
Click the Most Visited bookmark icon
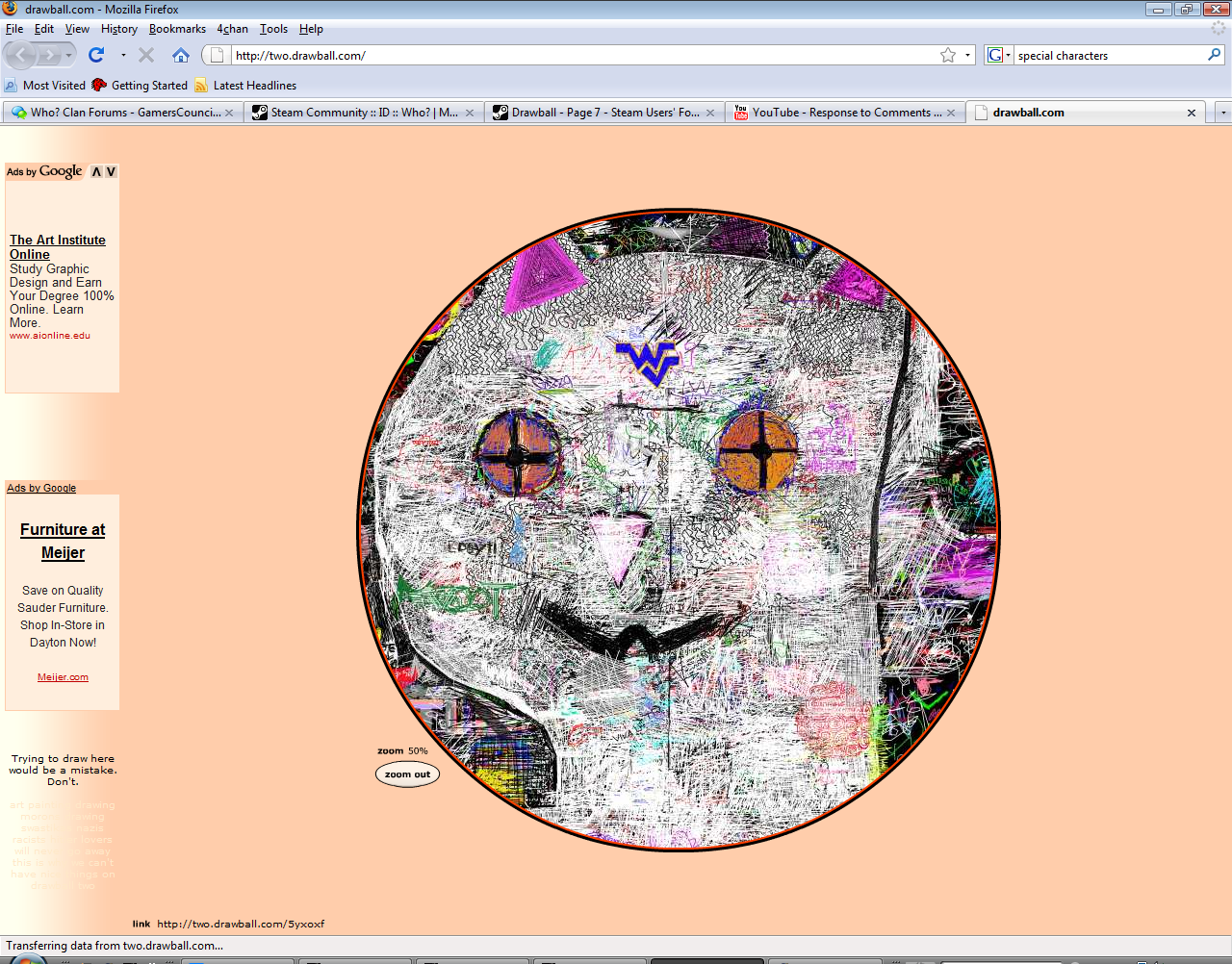point(11,85)
